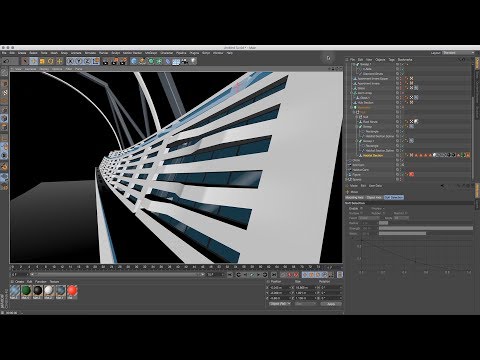This screenshot has height=360, width=480.
Task: Select the Habitat Section object
Action: click(x=373, y=155)
